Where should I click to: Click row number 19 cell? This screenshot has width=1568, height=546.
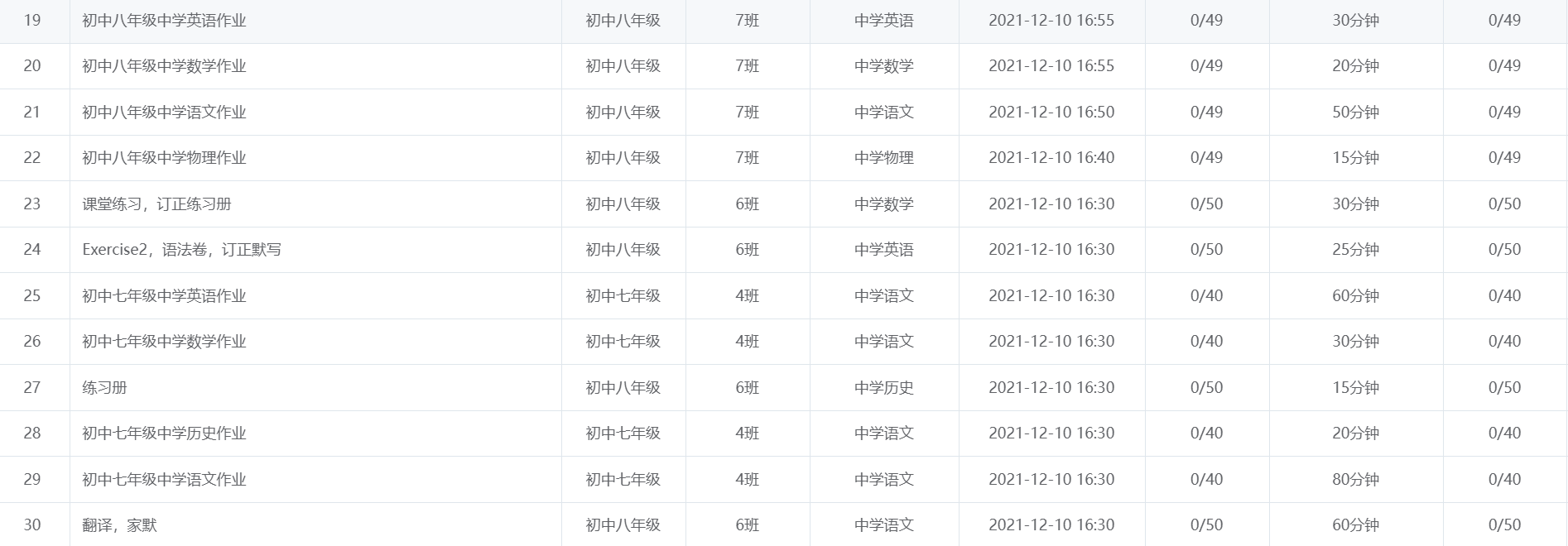[x=32, y=21]
